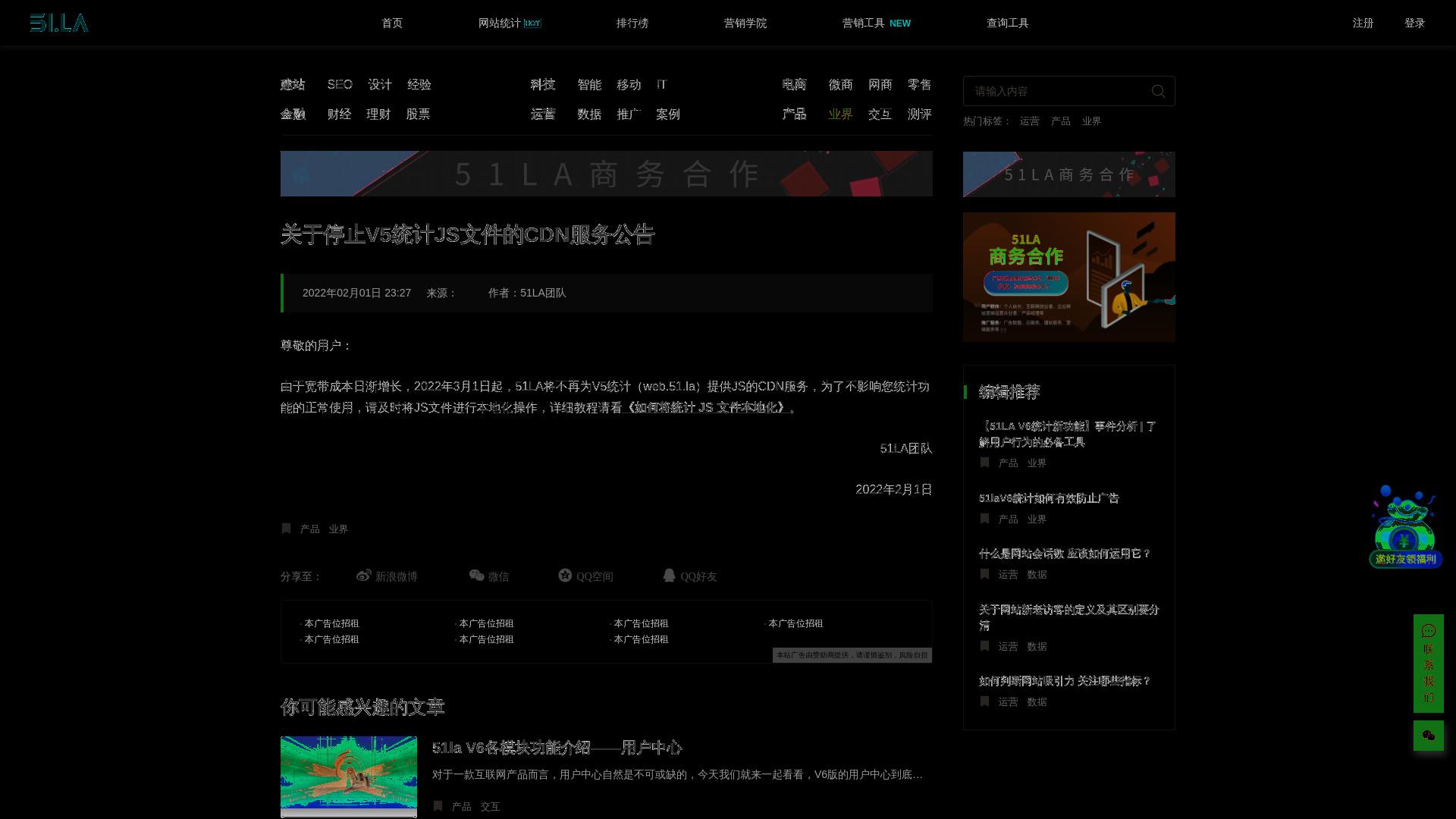Image resolution: width=1456 pixels, height=819 pixels.
Task: Open 营销学院 navigation item
Action: [x=745, y=23]
